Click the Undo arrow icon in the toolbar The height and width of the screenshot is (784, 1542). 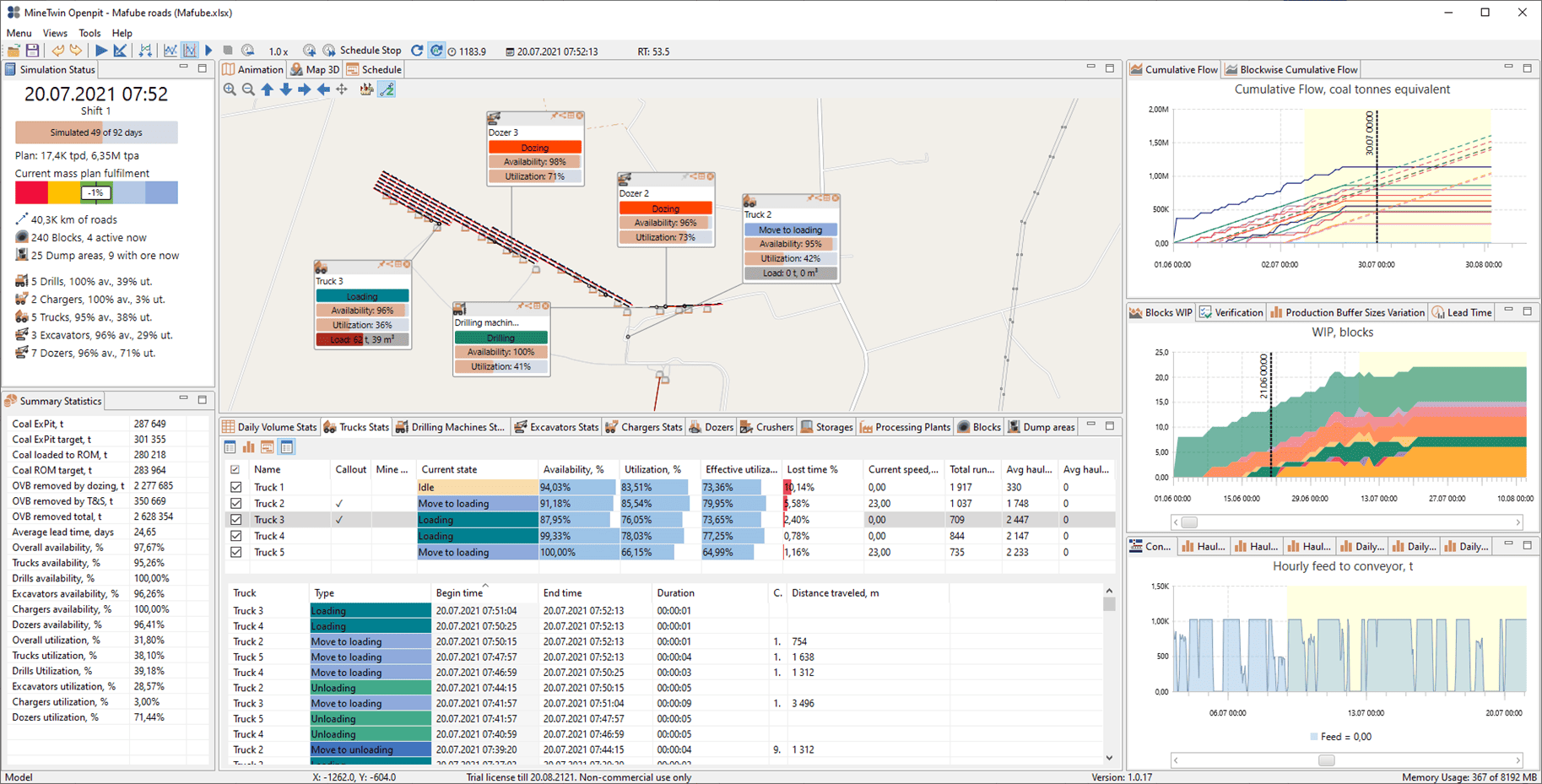pyautogui.click(x=57, y=51)
